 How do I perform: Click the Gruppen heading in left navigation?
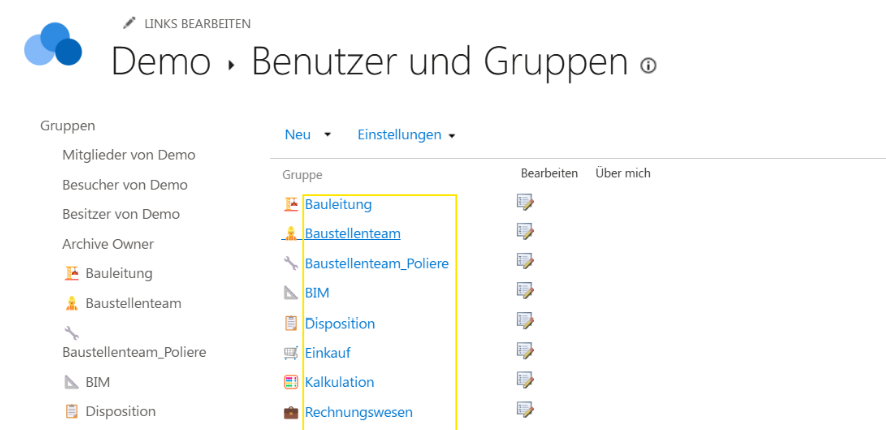point(68,126)
